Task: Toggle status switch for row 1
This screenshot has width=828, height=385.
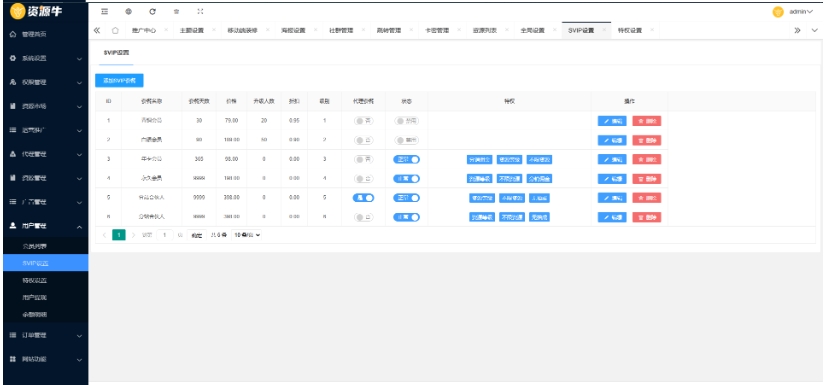Action: (407, 121)
